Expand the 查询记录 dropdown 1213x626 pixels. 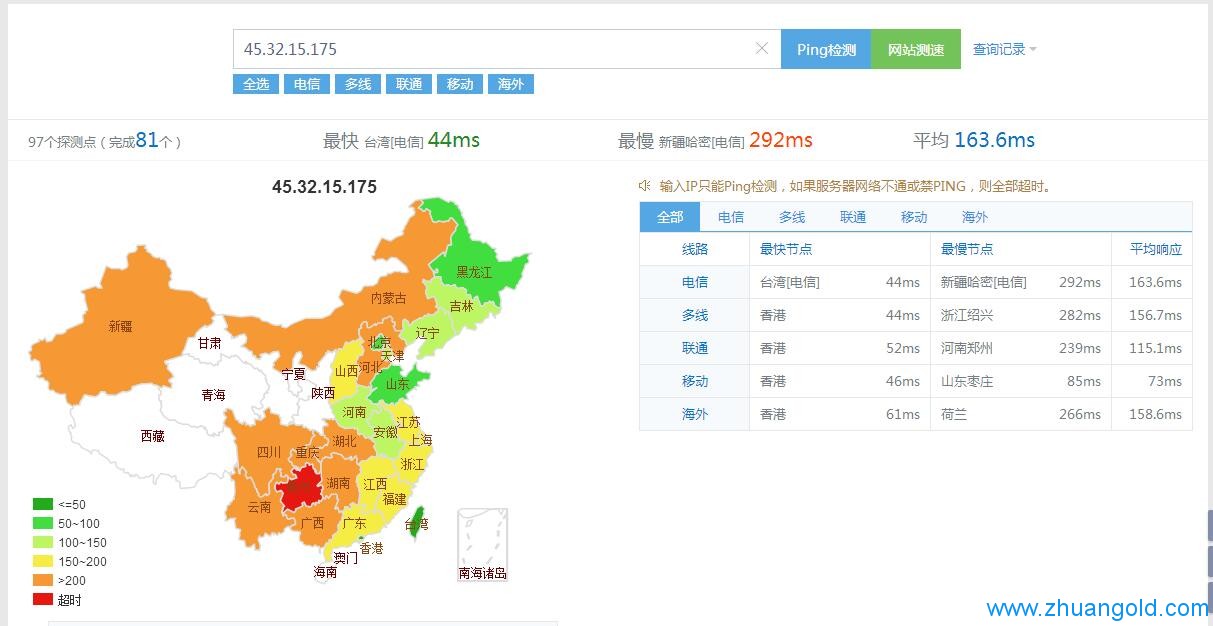1004,49
